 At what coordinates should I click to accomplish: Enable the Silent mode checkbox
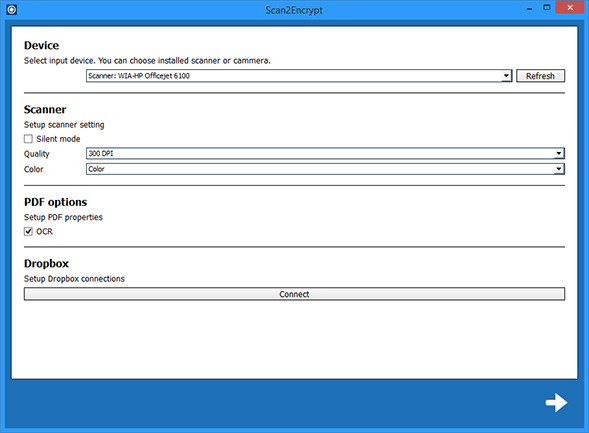click(x=28, y=139)
